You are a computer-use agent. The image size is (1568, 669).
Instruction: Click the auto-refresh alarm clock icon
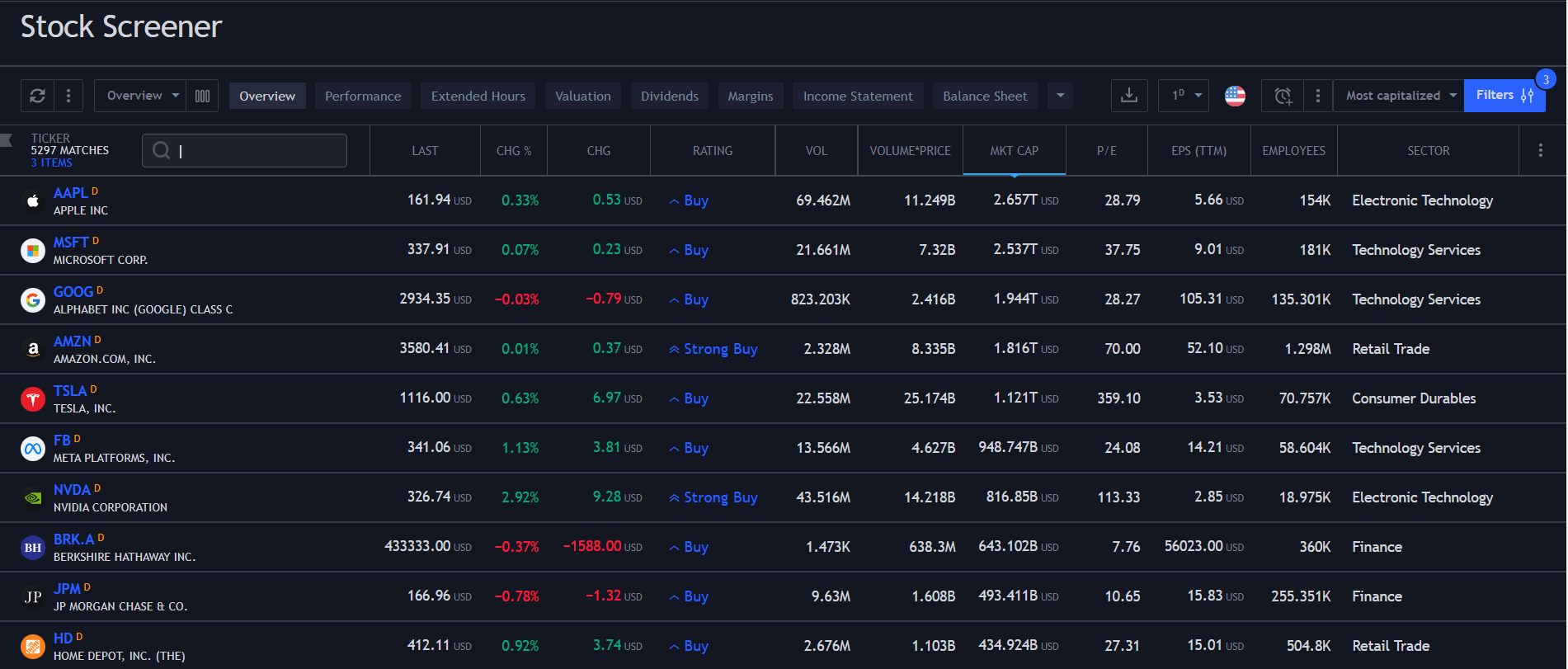click(x=1283, y=96)
